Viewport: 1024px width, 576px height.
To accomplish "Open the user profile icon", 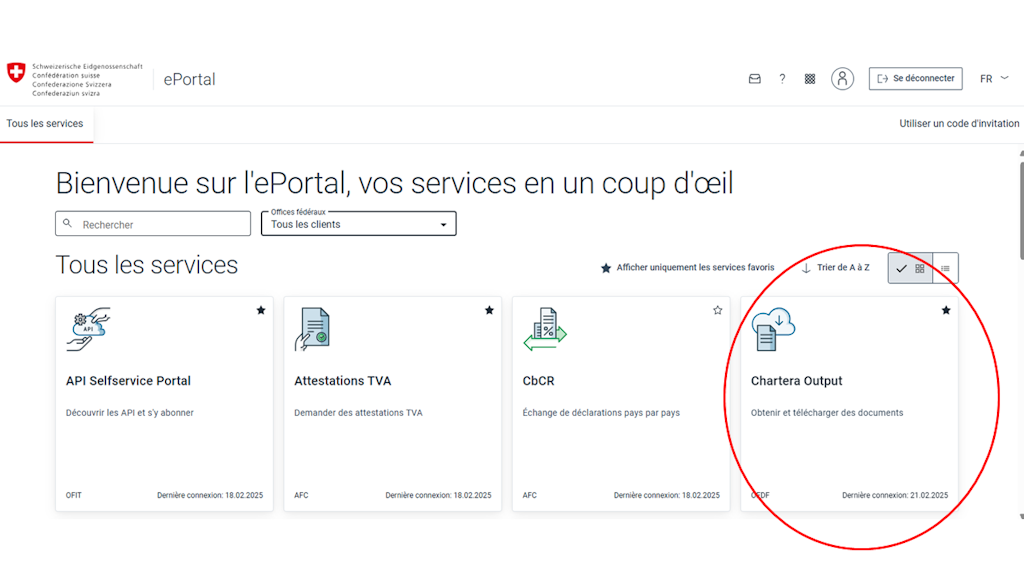I will pyautogui.click(x=842, y=78).
